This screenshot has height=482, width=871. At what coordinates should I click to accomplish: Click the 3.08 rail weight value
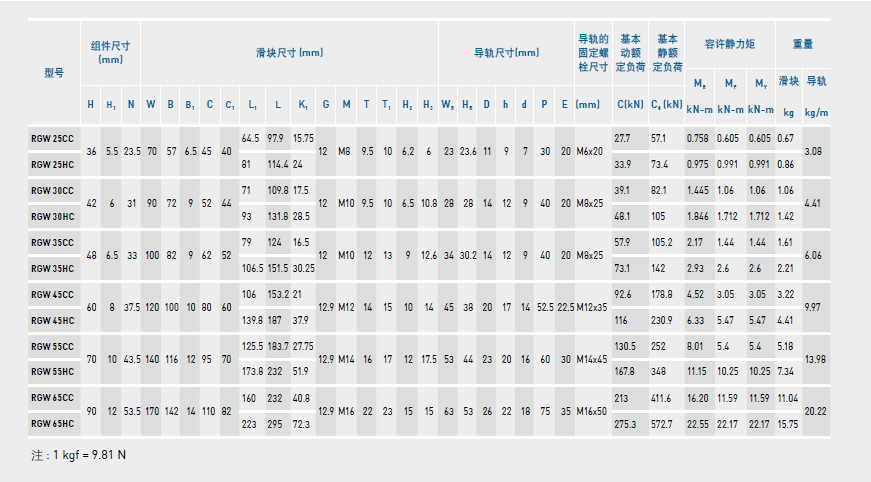click(816, 151)
